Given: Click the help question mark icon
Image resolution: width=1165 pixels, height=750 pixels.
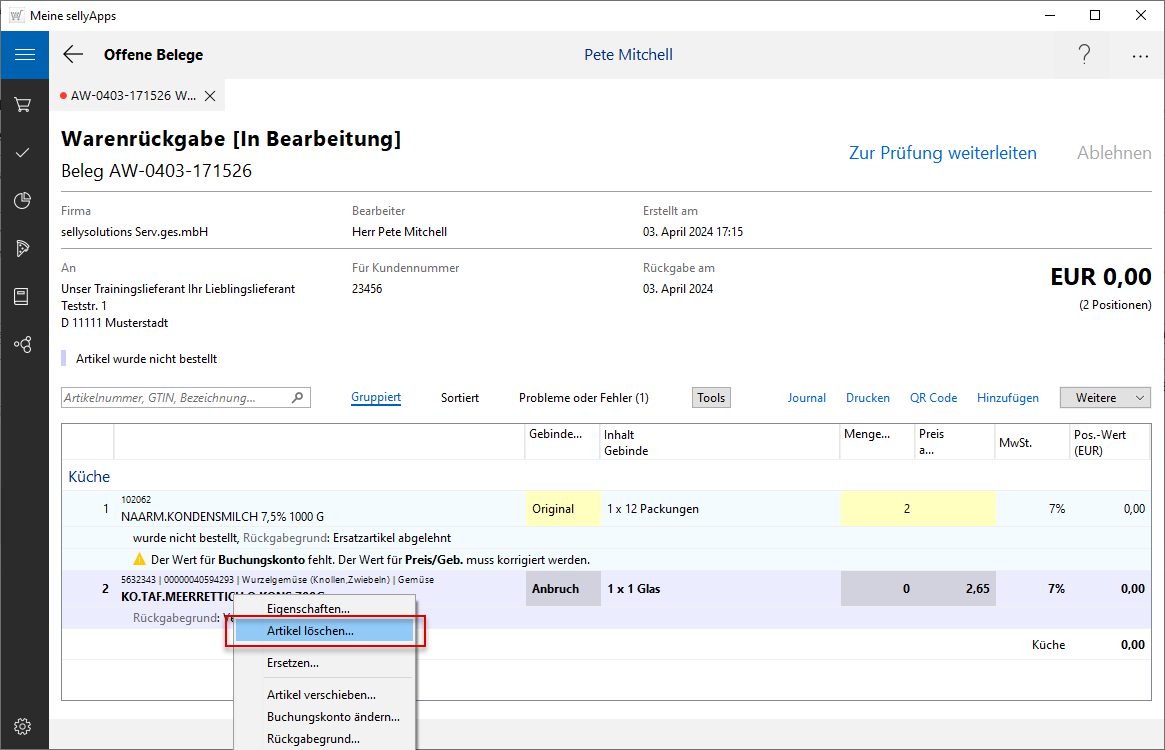Looking at the screenshot, I should click(1084, 55).
